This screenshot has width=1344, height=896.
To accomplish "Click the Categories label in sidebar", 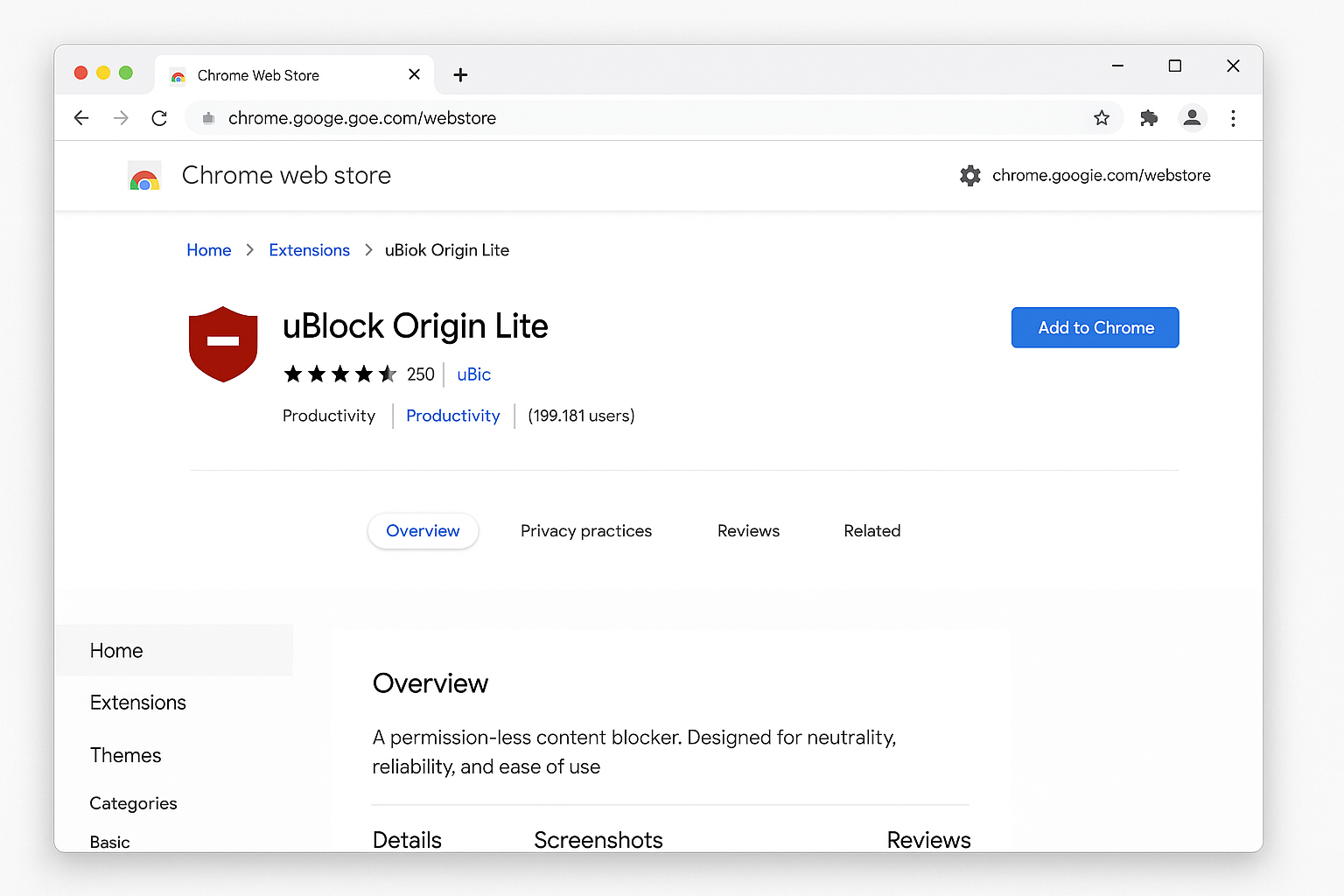I will [x=133, y=803].
